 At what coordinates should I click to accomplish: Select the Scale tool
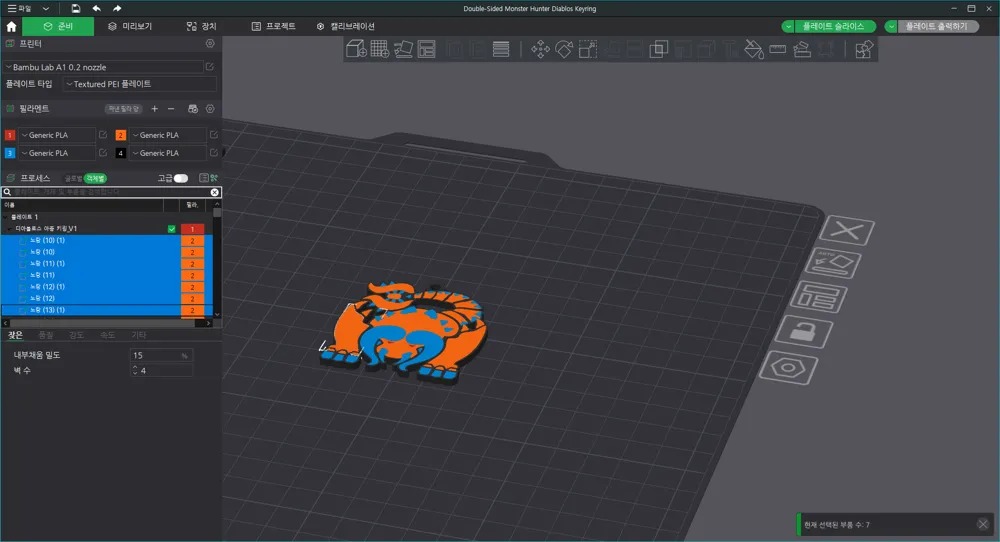[x=587, y=49]
